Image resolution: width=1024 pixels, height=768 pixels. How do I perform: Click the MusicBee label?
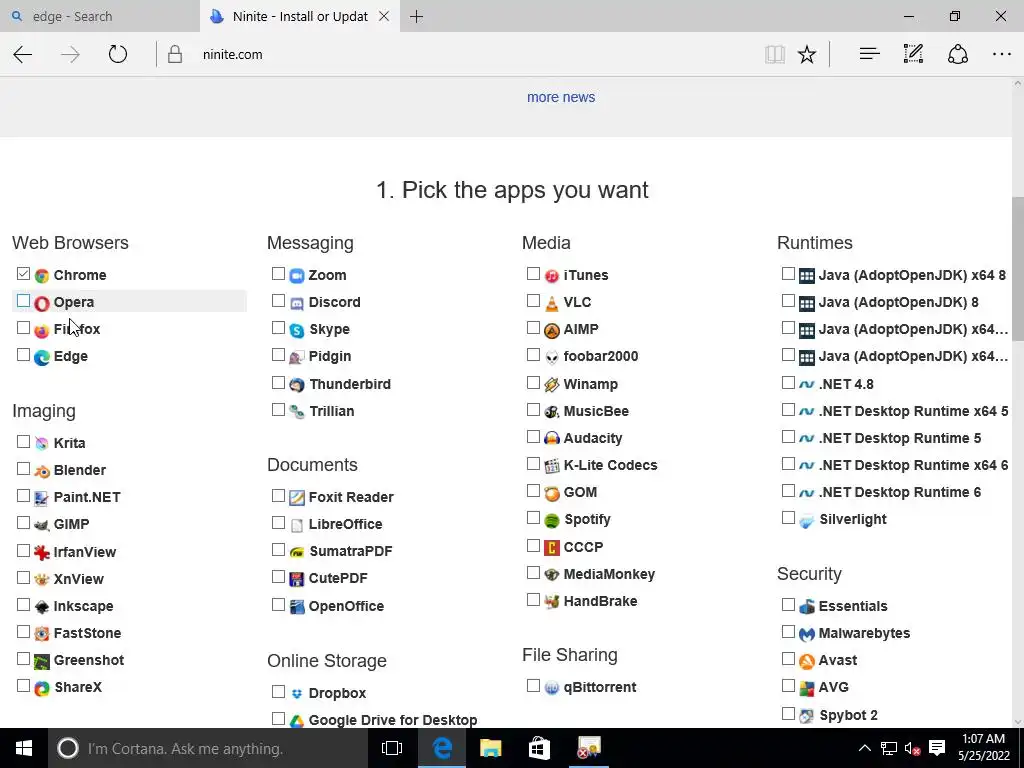(596, 411)
